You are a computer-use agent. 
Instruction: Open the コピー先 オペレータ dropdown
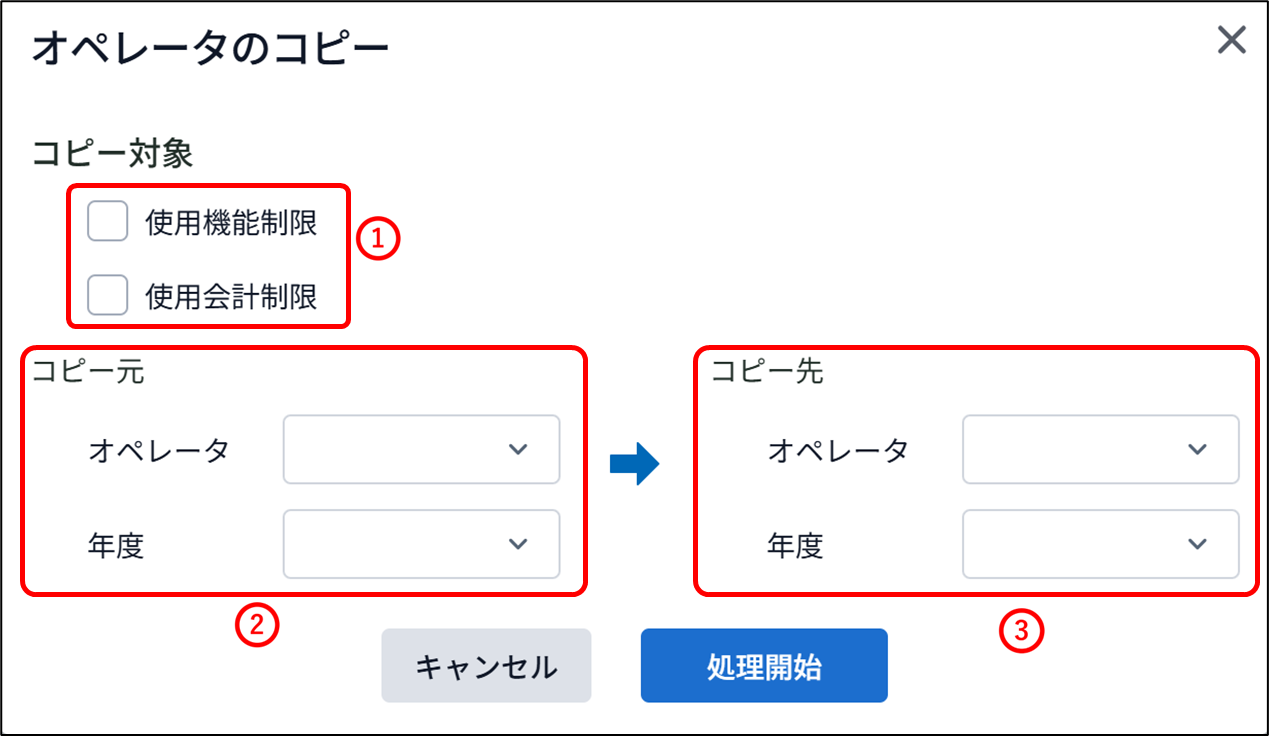pos(1101,450)
